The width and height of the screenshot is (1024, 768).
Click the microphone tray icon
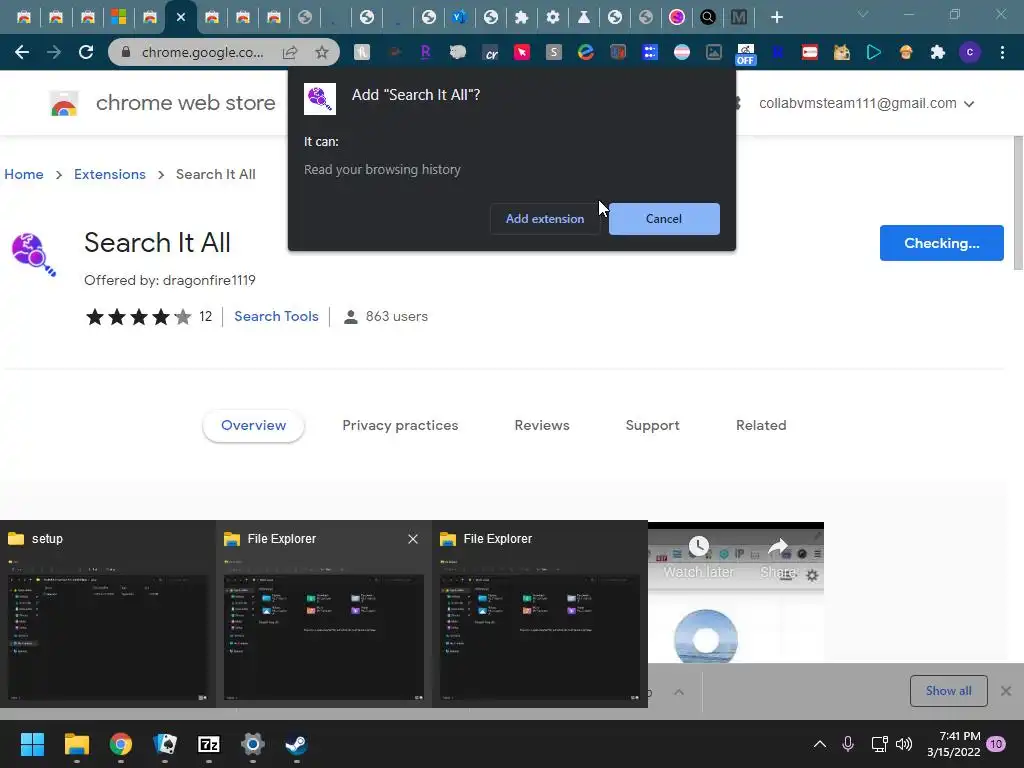pyautogui.click(x=848, y=744)
